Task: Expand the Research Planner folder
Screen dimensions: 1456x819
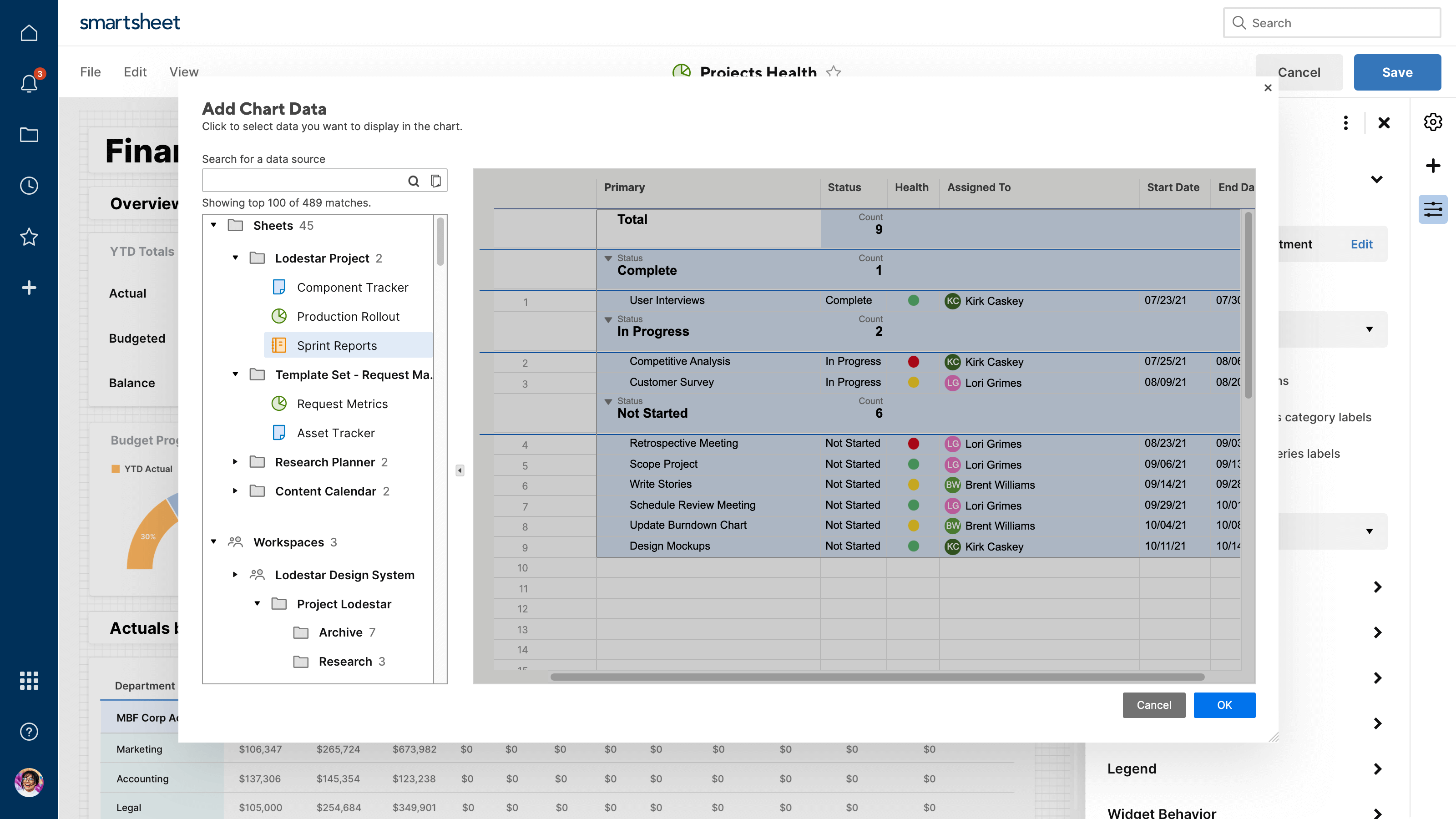Action: coord(235,462)
